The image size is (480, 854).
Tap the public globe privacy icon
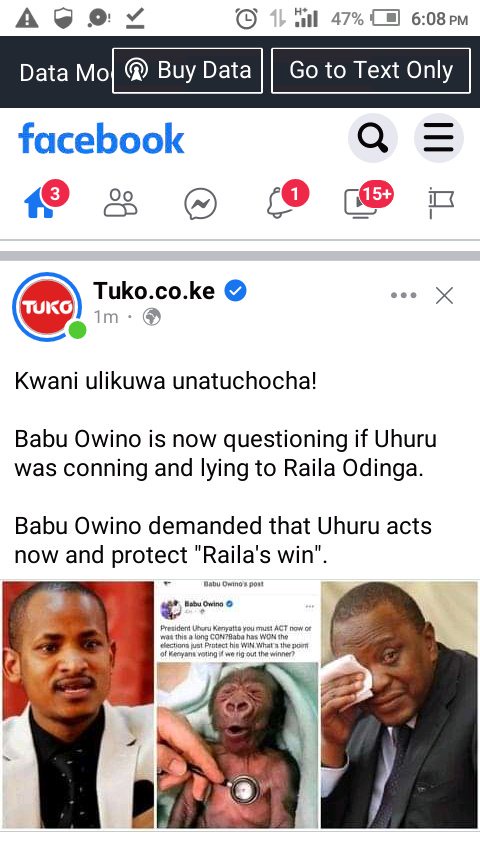pos(151,317)
